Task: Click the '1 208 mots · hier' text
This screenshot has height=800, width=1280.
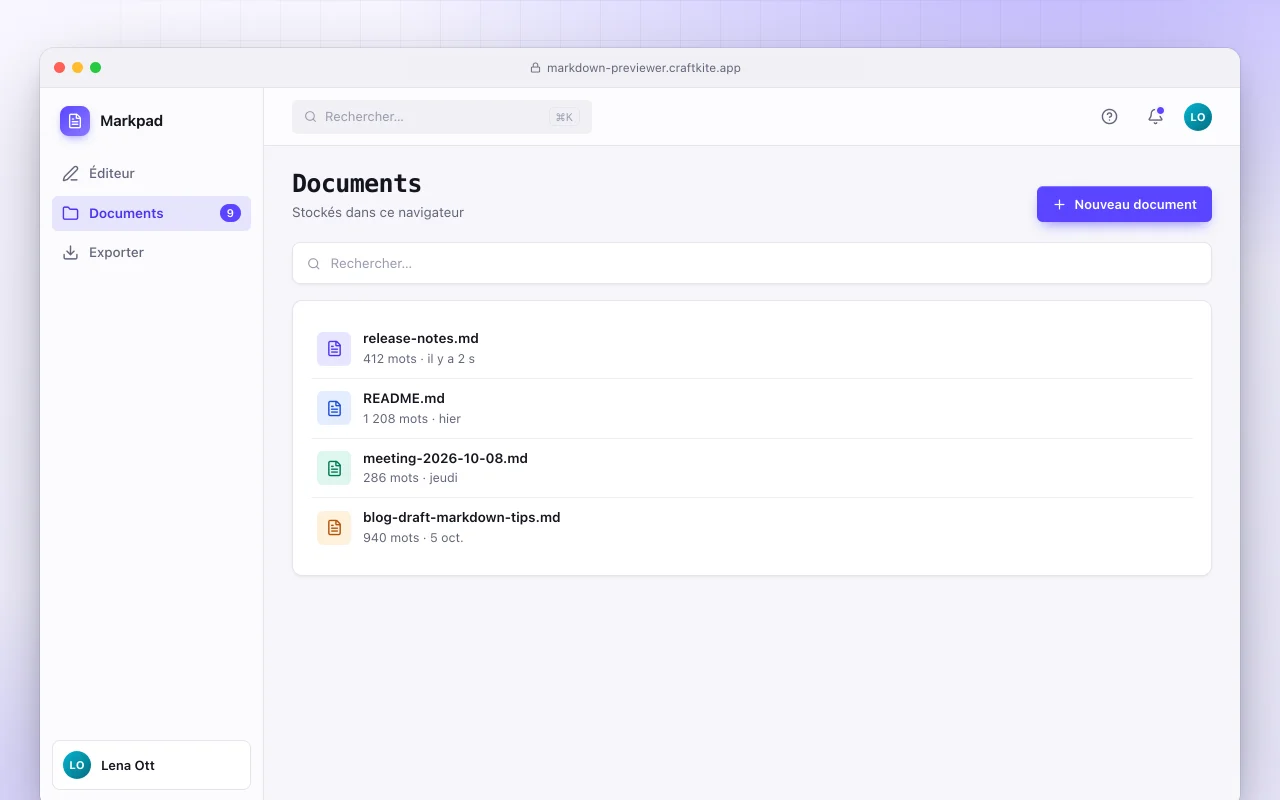Action: pyautogui.click(x=412, y=418)
